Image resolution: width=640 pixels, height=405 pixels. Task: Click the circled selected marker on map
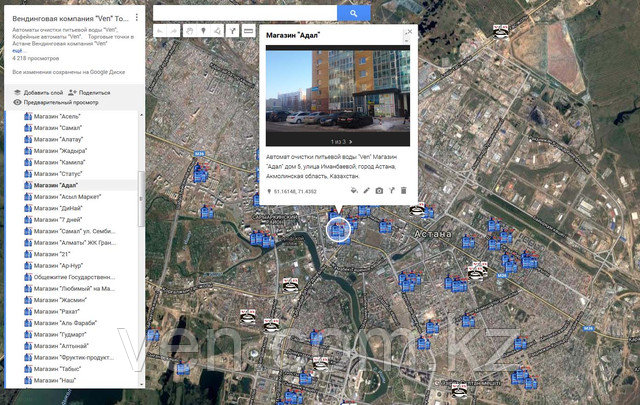(338, 230)
